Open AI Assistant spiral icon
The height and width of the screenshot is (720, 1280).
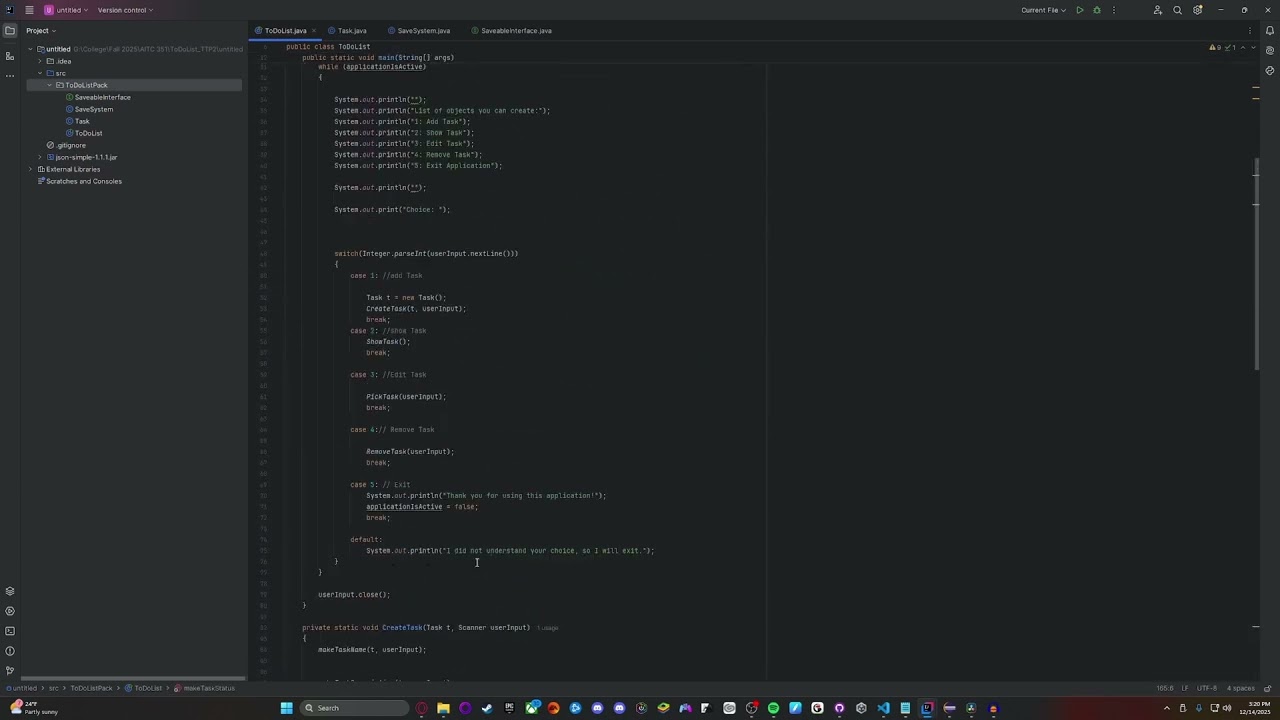pyautogui.click(x=1270, y=50)
